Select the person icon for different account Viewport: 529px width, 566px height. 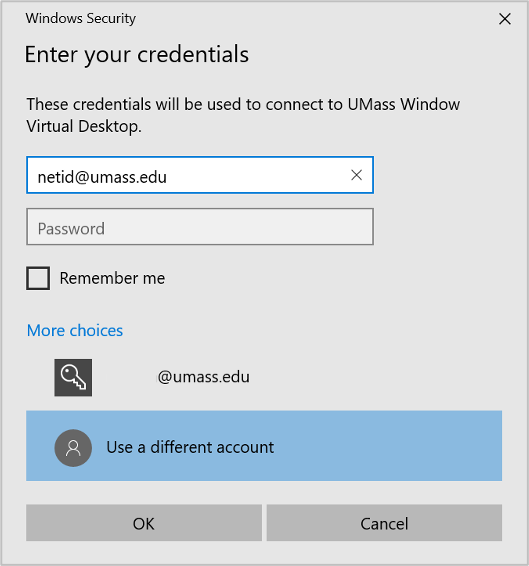[x=73, y=448]
